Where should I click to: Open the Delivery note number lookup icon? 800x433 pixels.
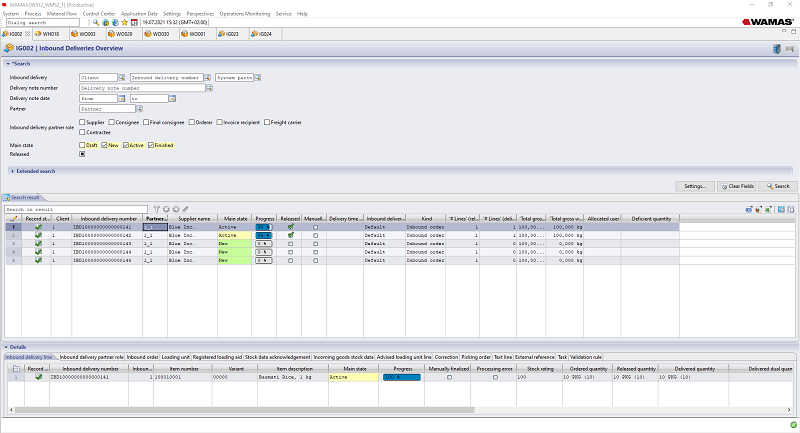[209, 88]
